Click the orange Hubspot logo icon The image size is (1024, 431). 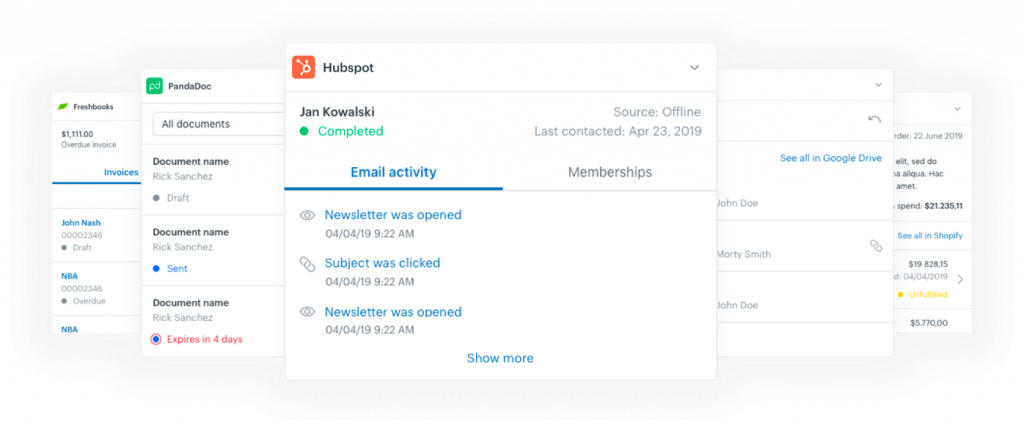[304, 67]
